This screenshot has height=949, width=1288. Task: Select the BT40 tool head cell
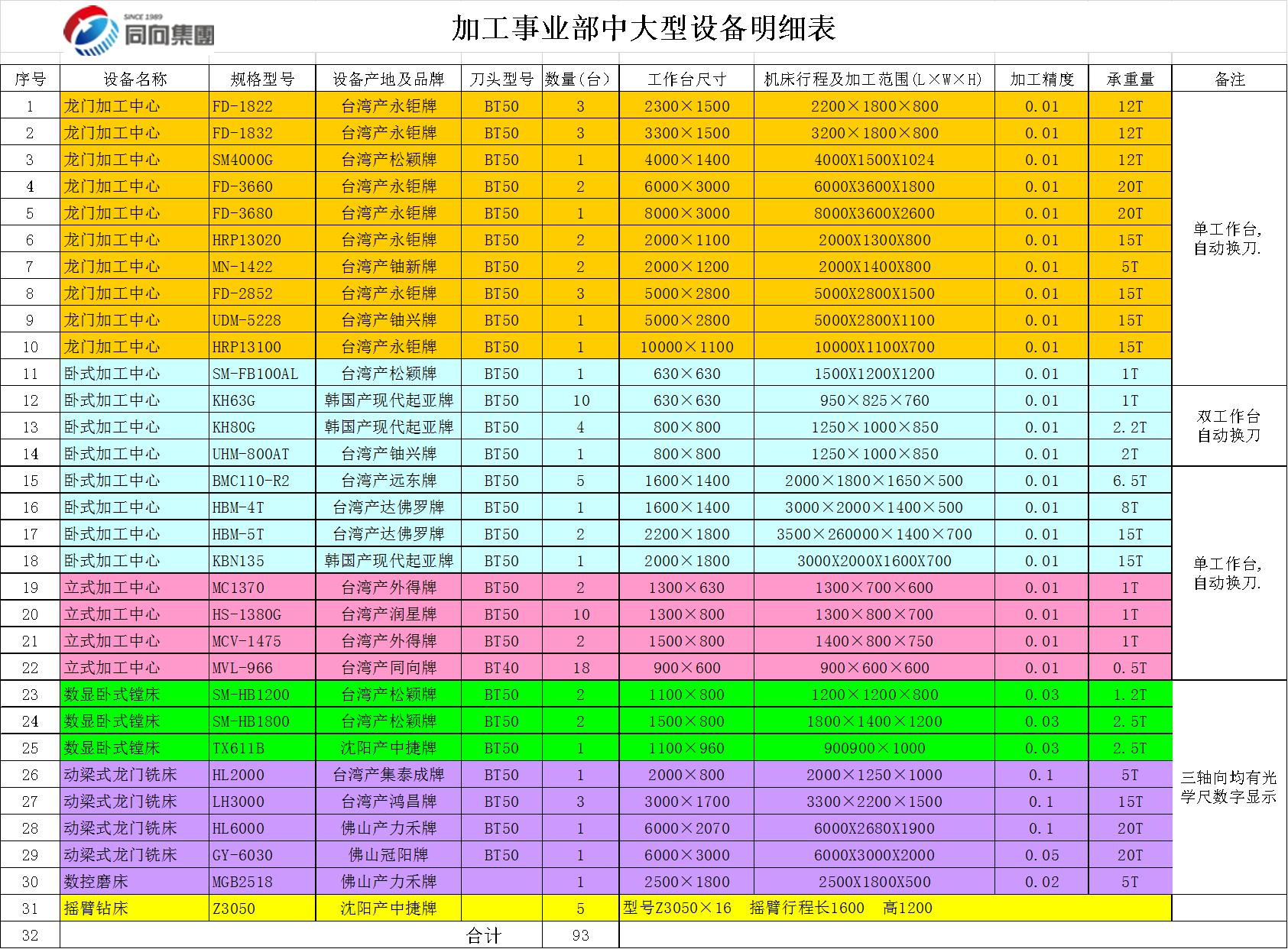tap(501, 667)
